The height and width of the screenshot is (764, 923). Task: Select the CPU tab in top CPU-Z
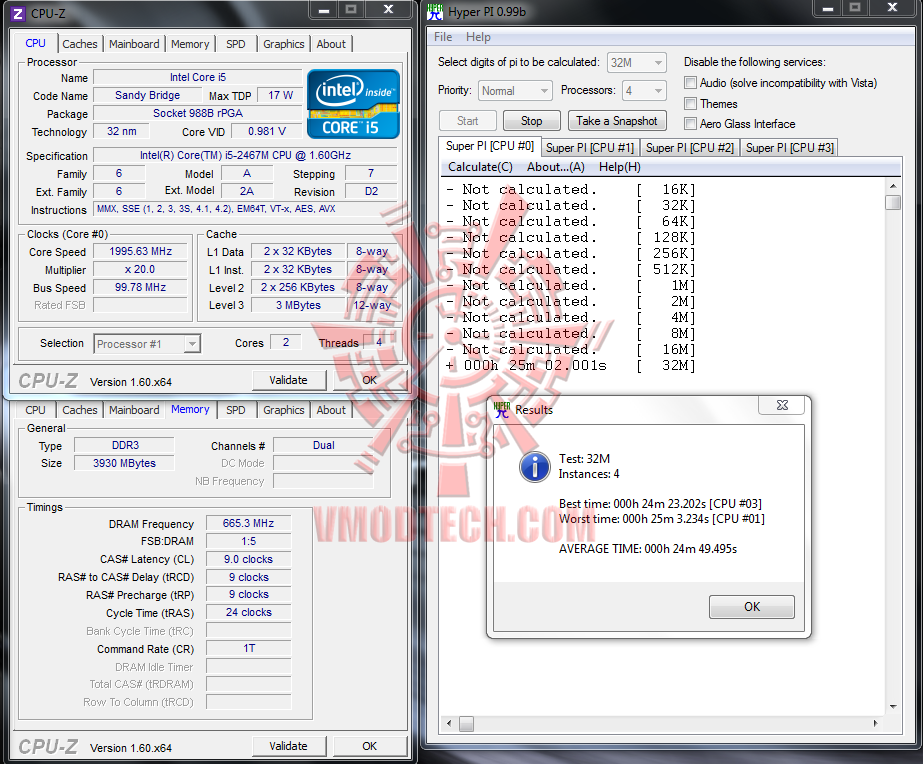click(35, 44)
